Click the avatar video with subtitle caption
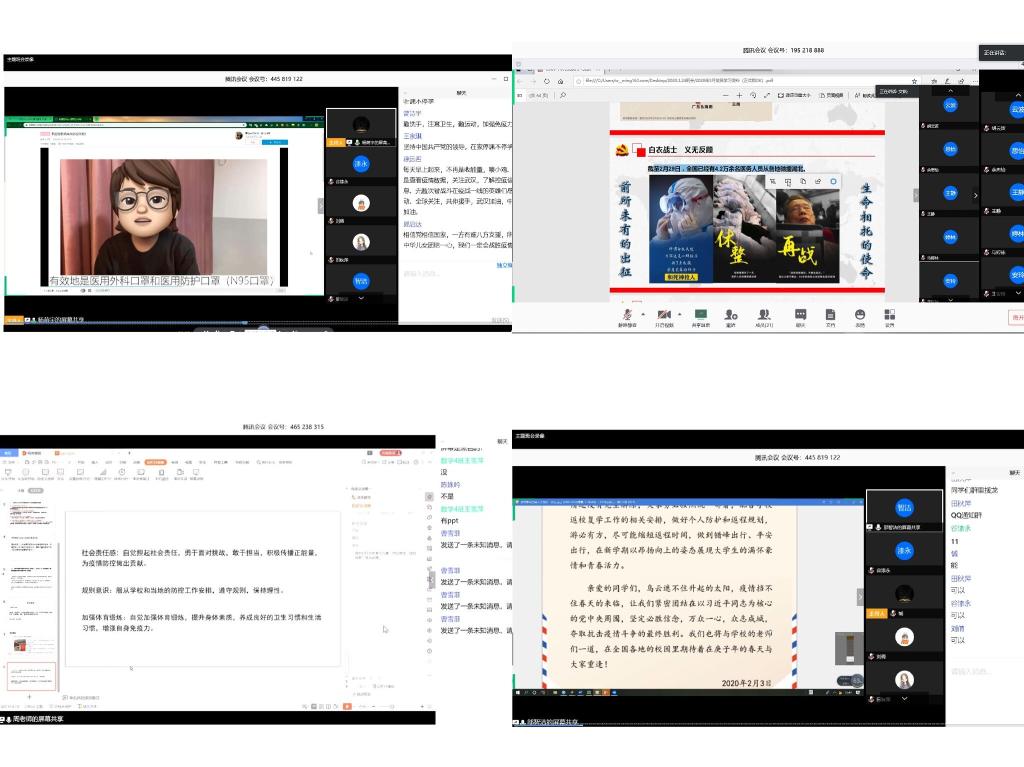This screenshot has height=767, width=1024. click(163, 220)
